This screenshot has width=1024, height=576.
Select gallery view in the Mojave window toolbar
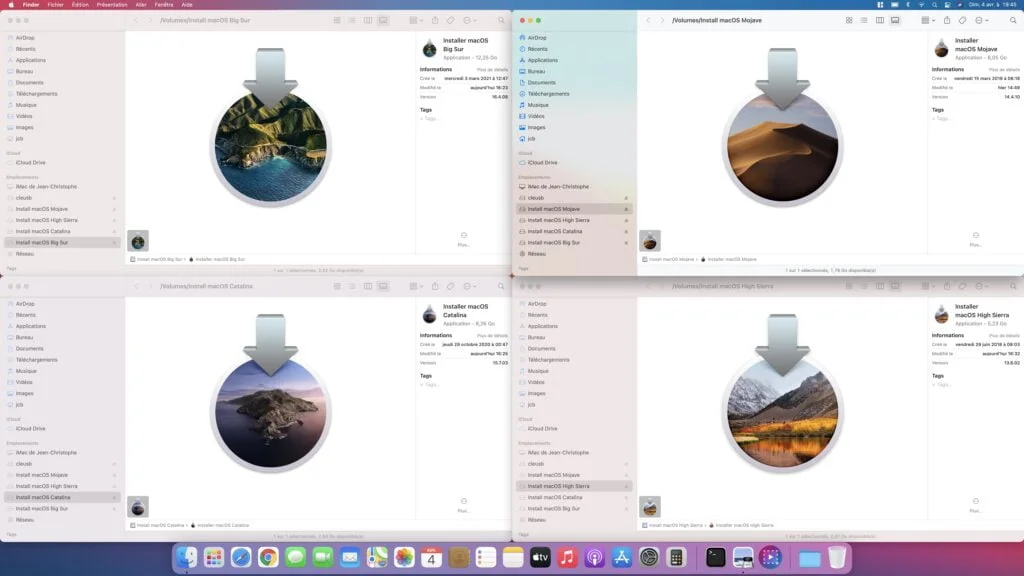point(895,19)
